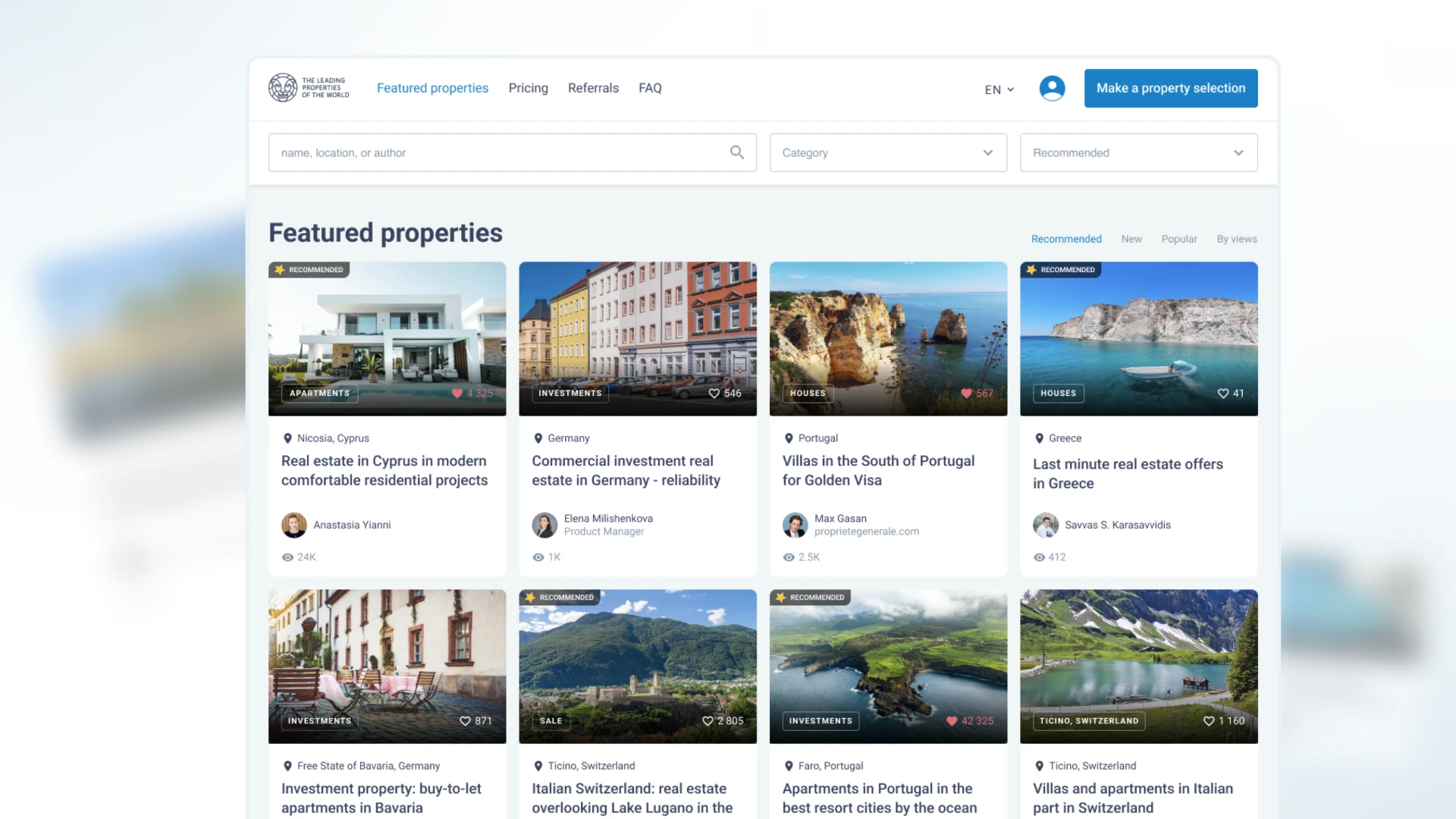Open the user profile avatar icon
This screenshot has width=1456, height=819.
[1052, 88]
